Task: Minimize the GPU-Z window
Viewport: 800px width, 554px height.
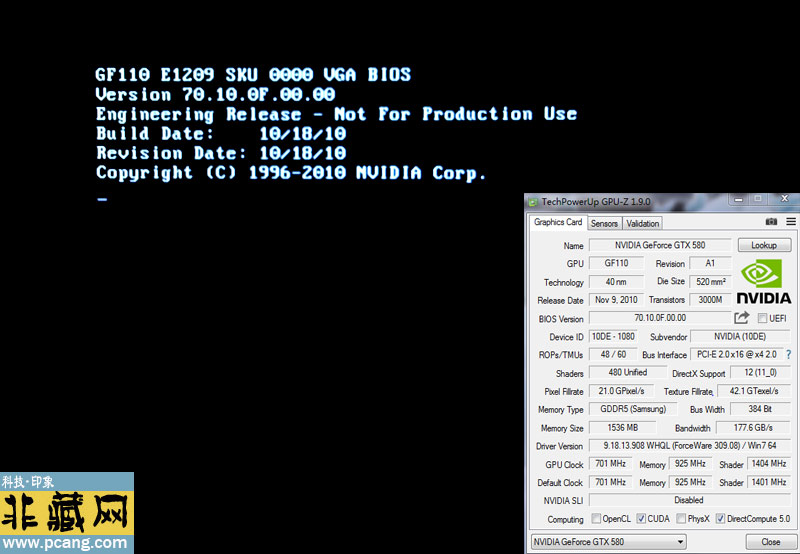Action: pyautogui.click(x=738, y=199)
